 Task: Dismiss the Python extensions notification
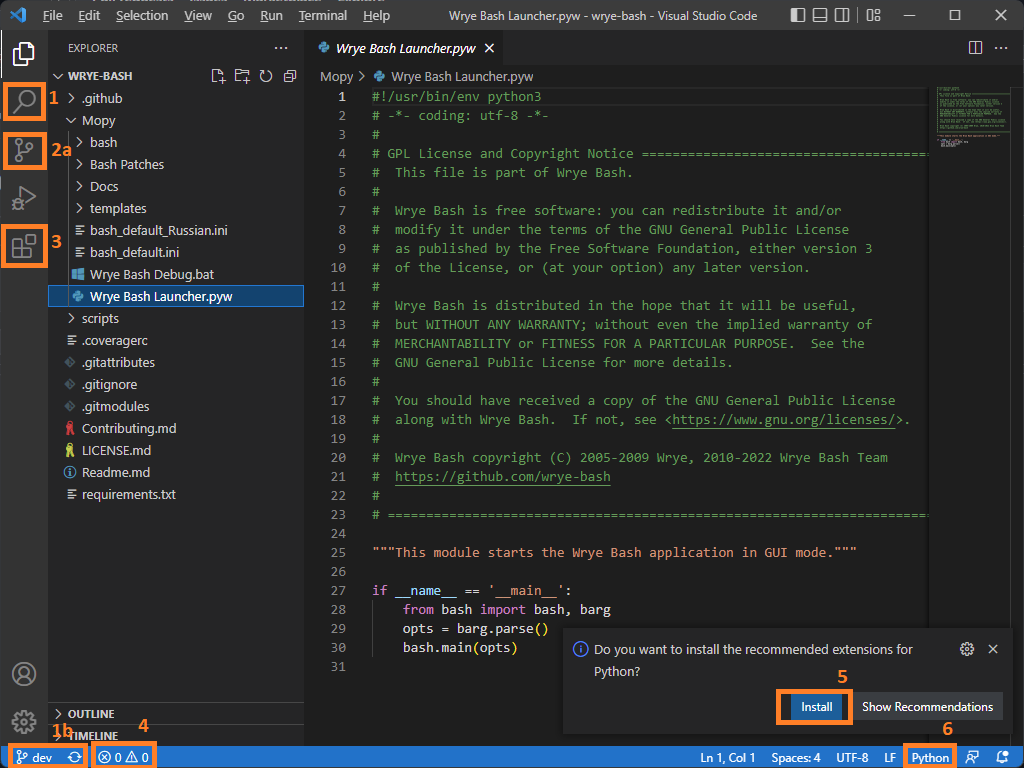[993, 648]
